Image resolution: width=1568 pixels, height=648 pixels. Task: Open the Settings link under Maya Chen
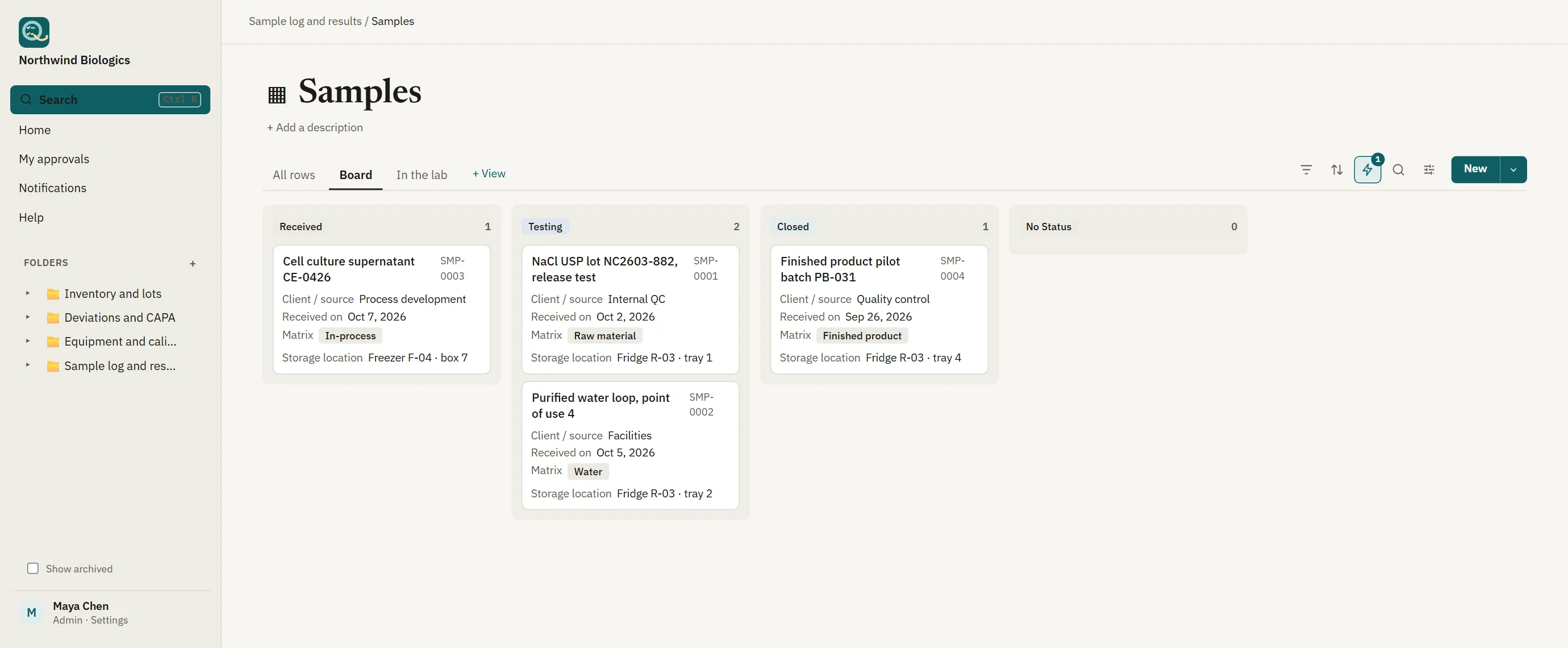pyautogui.click(x=110, y=620)
